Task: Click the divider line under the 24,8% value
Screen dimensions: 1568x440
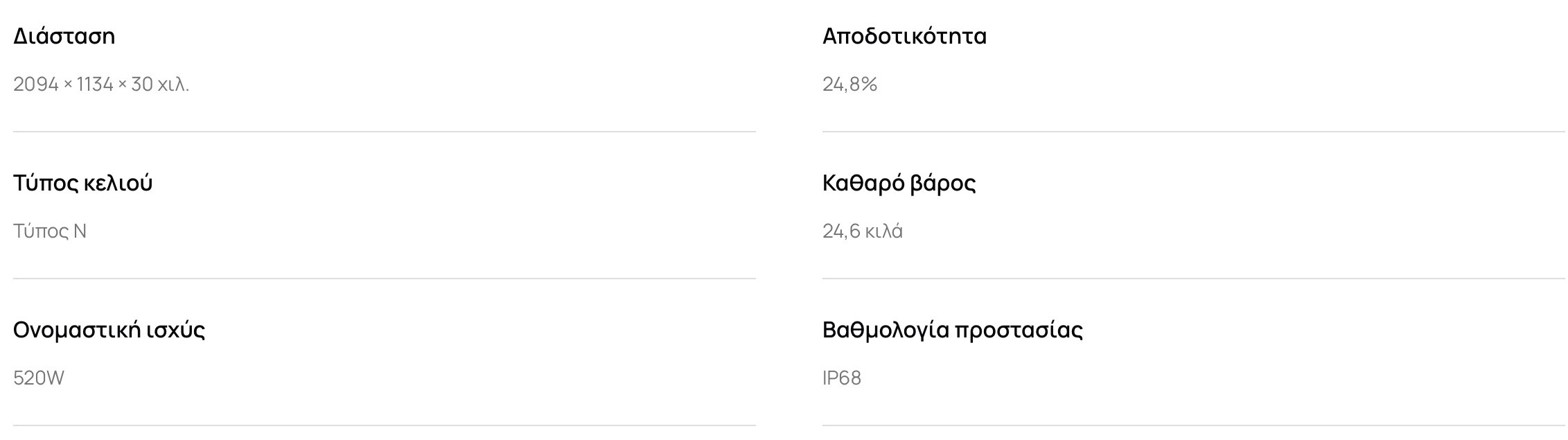Action: [x=1193, y=132]
